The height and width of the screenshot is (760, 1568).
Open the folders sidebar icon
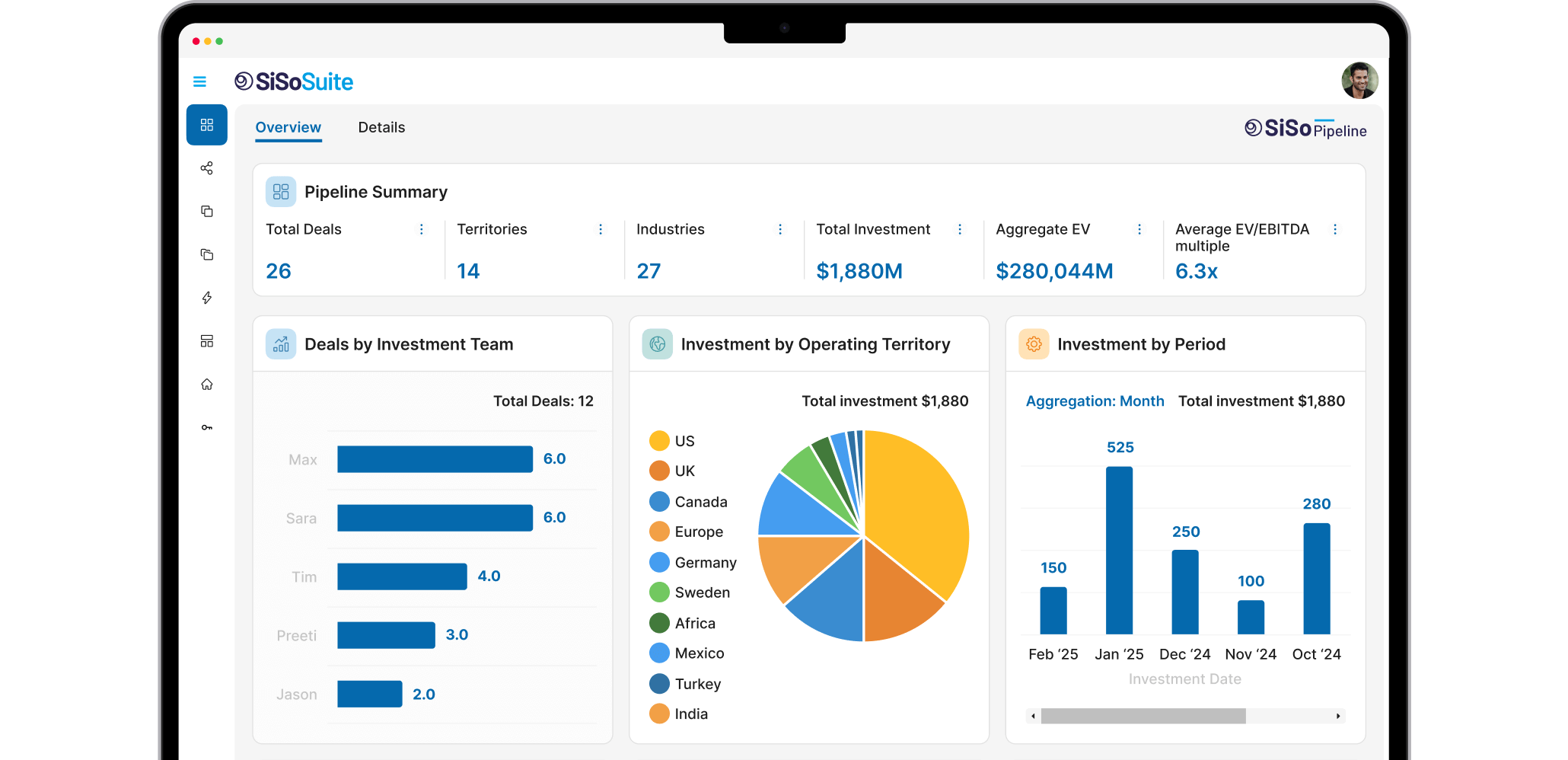(207, 254)
